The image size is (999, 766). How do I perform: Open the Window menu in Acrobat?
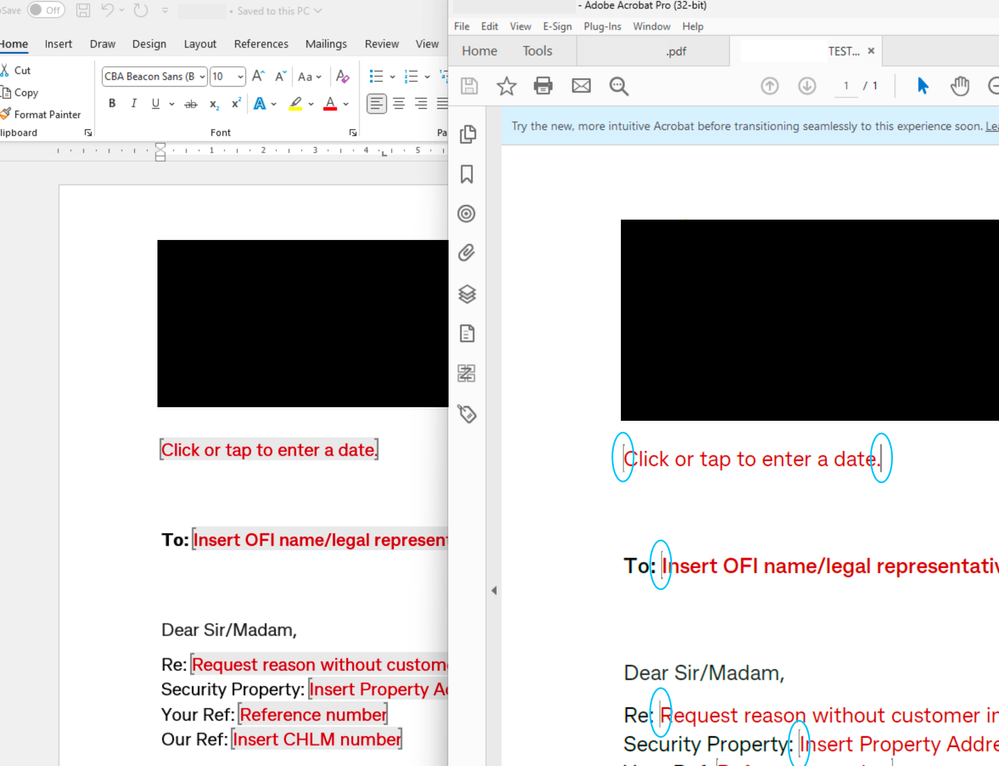651,26
